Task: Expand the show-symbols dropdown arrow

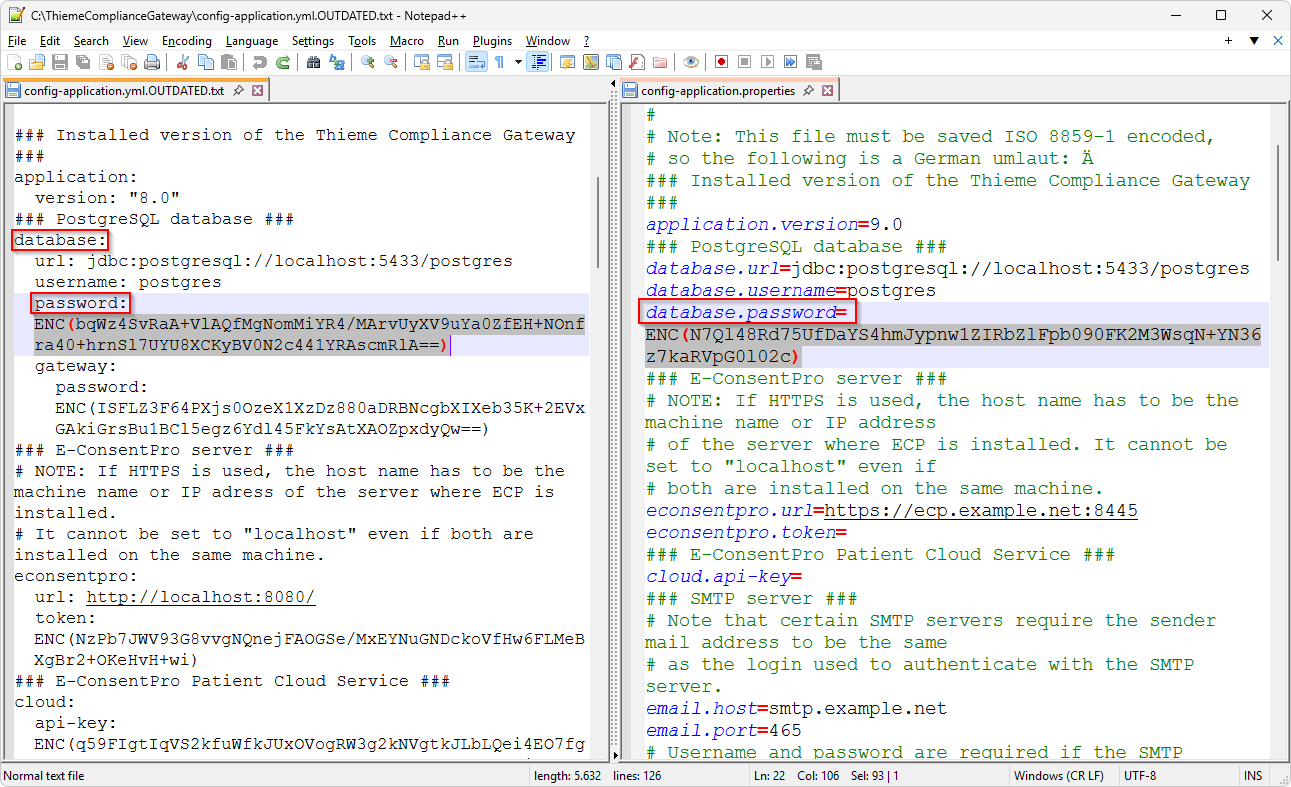Action: click(518, 62)
